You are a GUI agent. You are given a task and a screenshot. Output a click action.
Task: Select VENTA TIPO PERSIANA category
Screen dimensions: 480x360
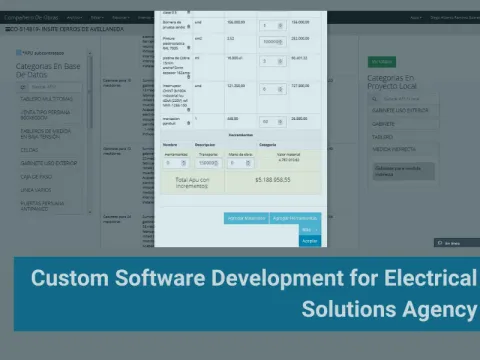pyautogui.click(x=45, y=115)
